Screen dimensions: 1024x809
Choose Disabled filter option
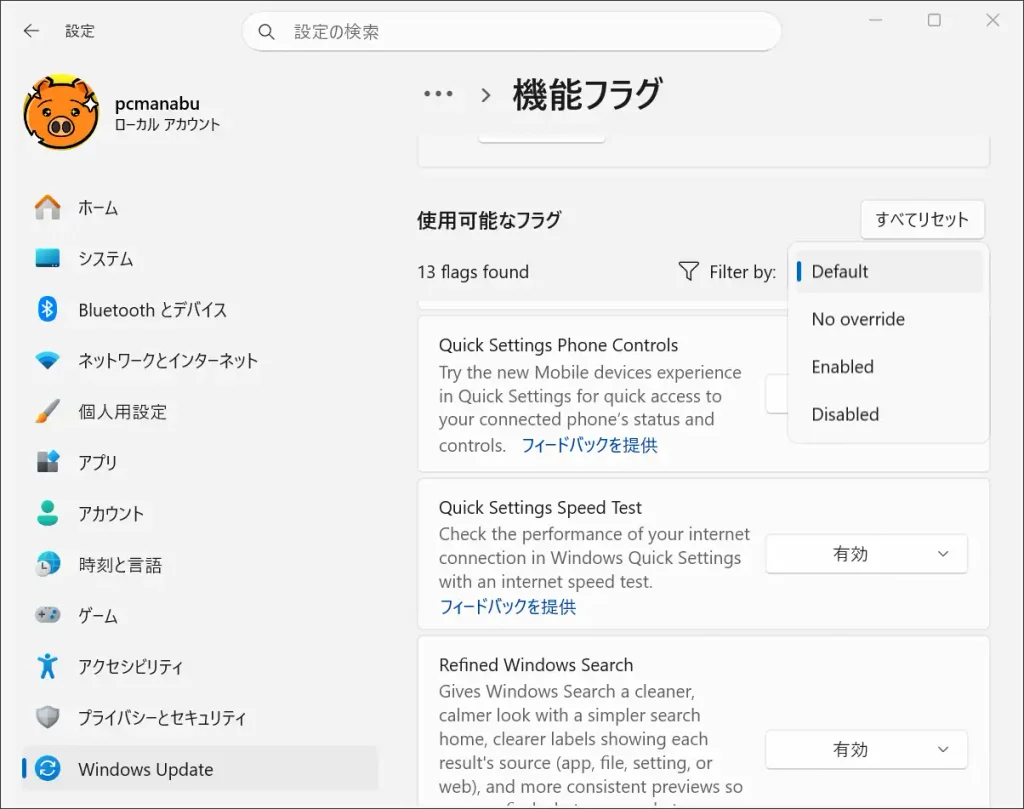pos(888,414)
